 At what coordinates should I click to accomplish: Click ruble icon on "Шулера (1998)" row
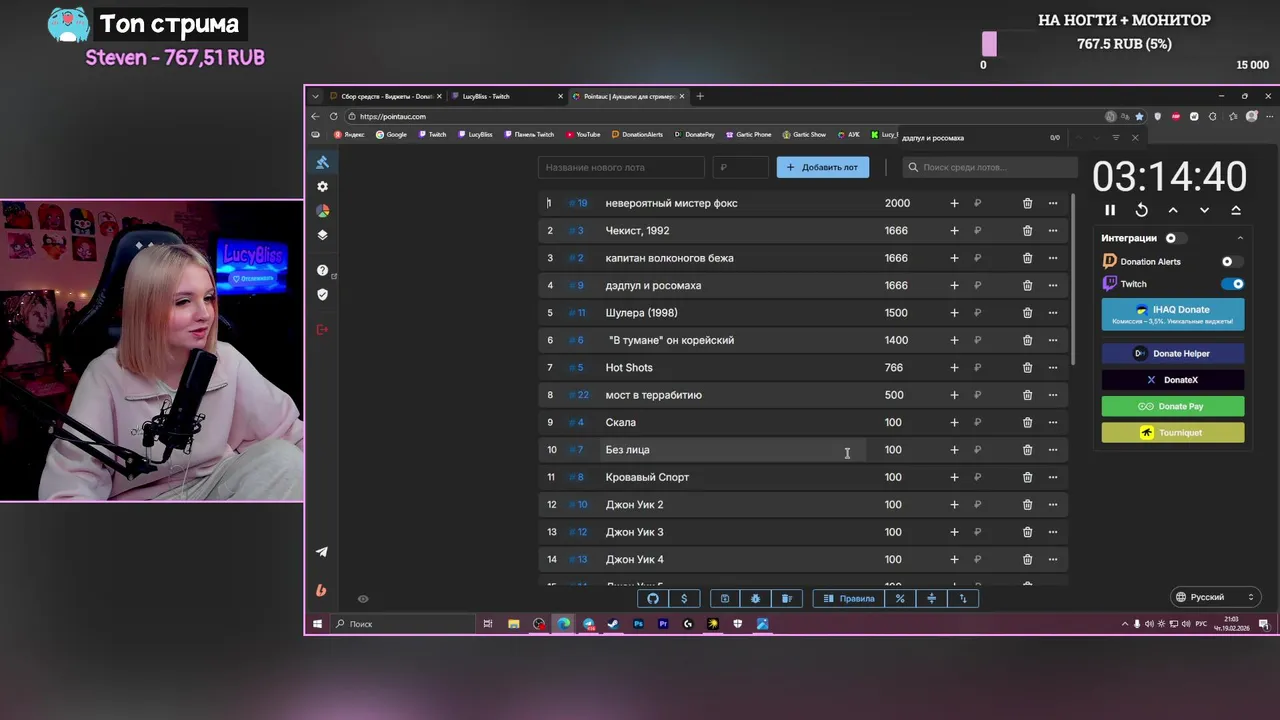click(x=977, y=313)
